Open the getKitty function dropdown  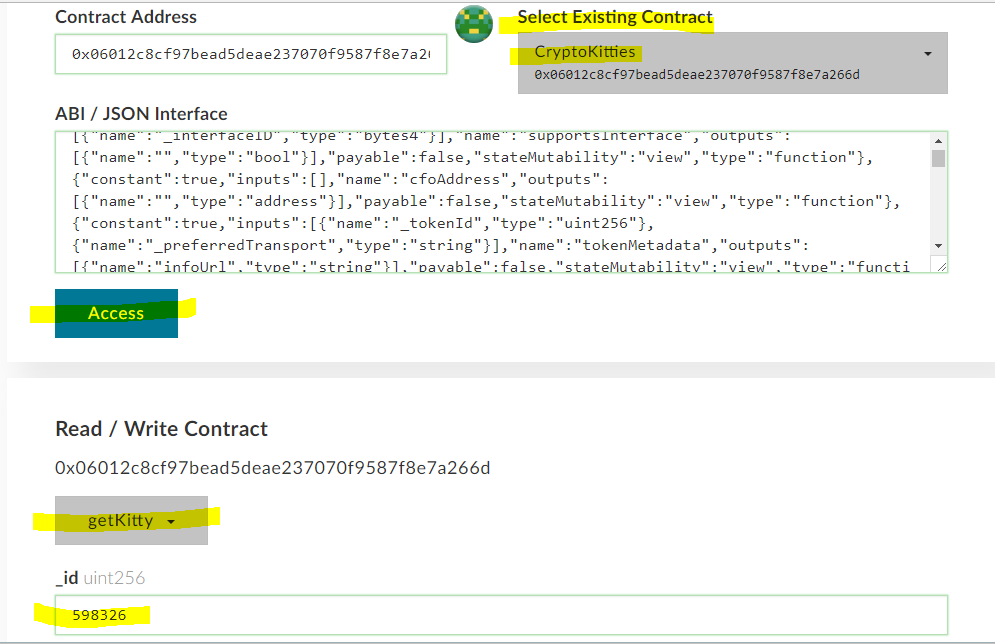131,520
